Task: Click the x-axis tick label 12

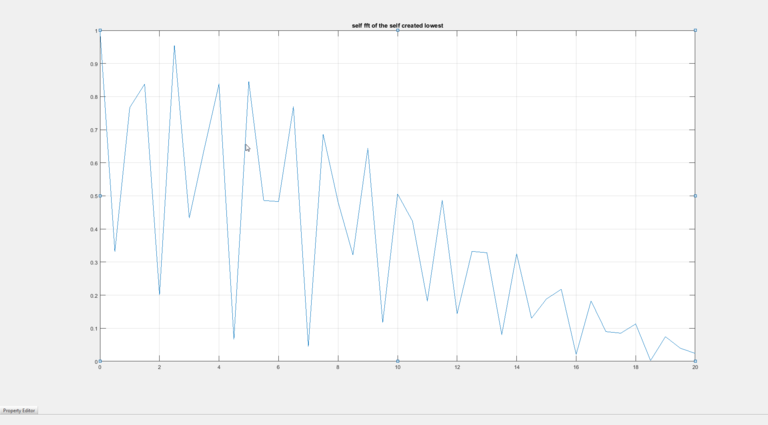Action: pyautogui.click(x=457, y=368)
